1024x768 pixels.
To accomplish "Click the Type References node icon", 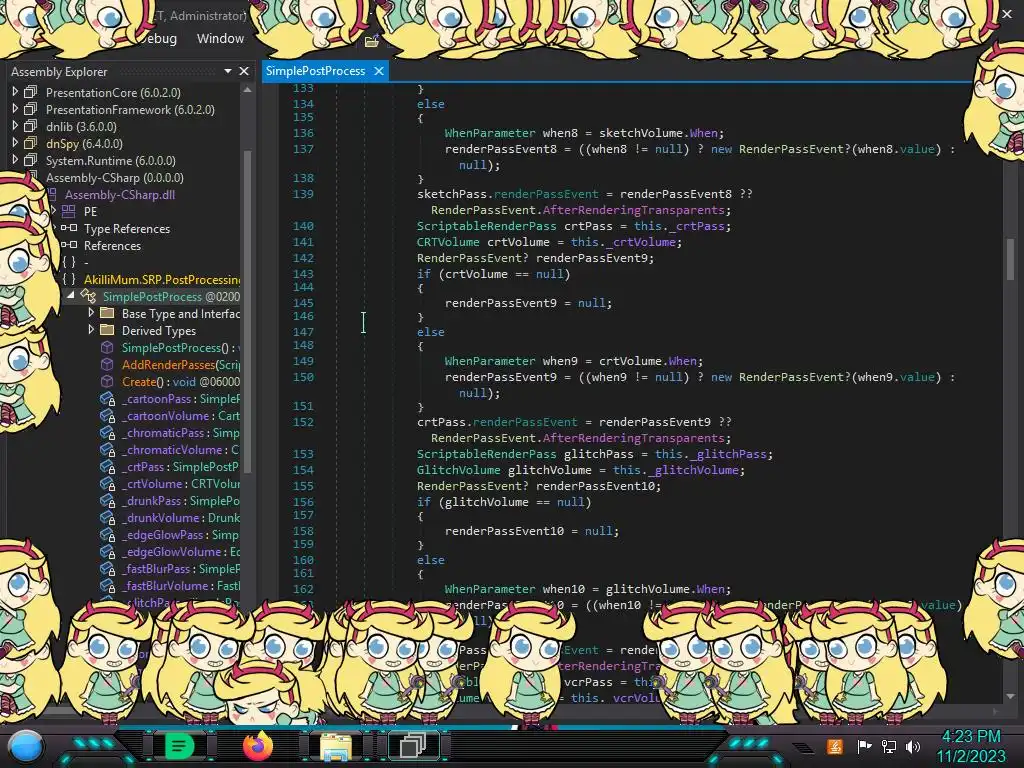I will 69,228.
